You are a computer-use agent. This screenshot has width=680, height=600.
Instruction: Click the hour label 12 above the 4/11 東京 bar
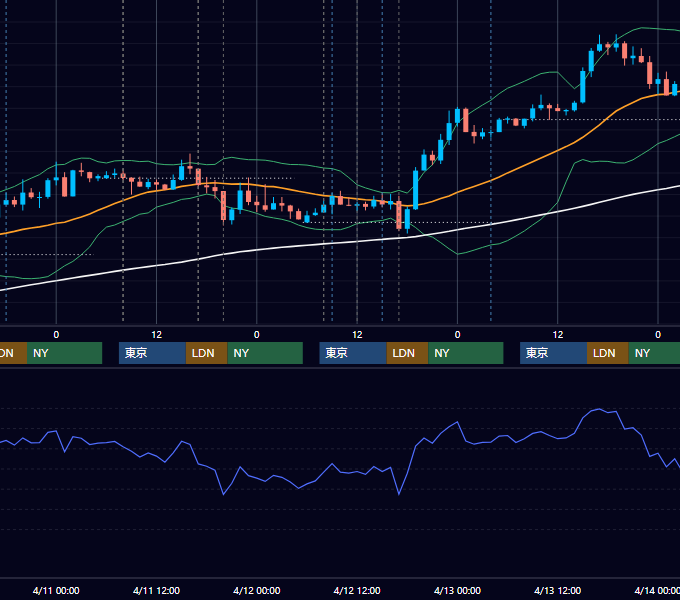click(x=157, y=335)
